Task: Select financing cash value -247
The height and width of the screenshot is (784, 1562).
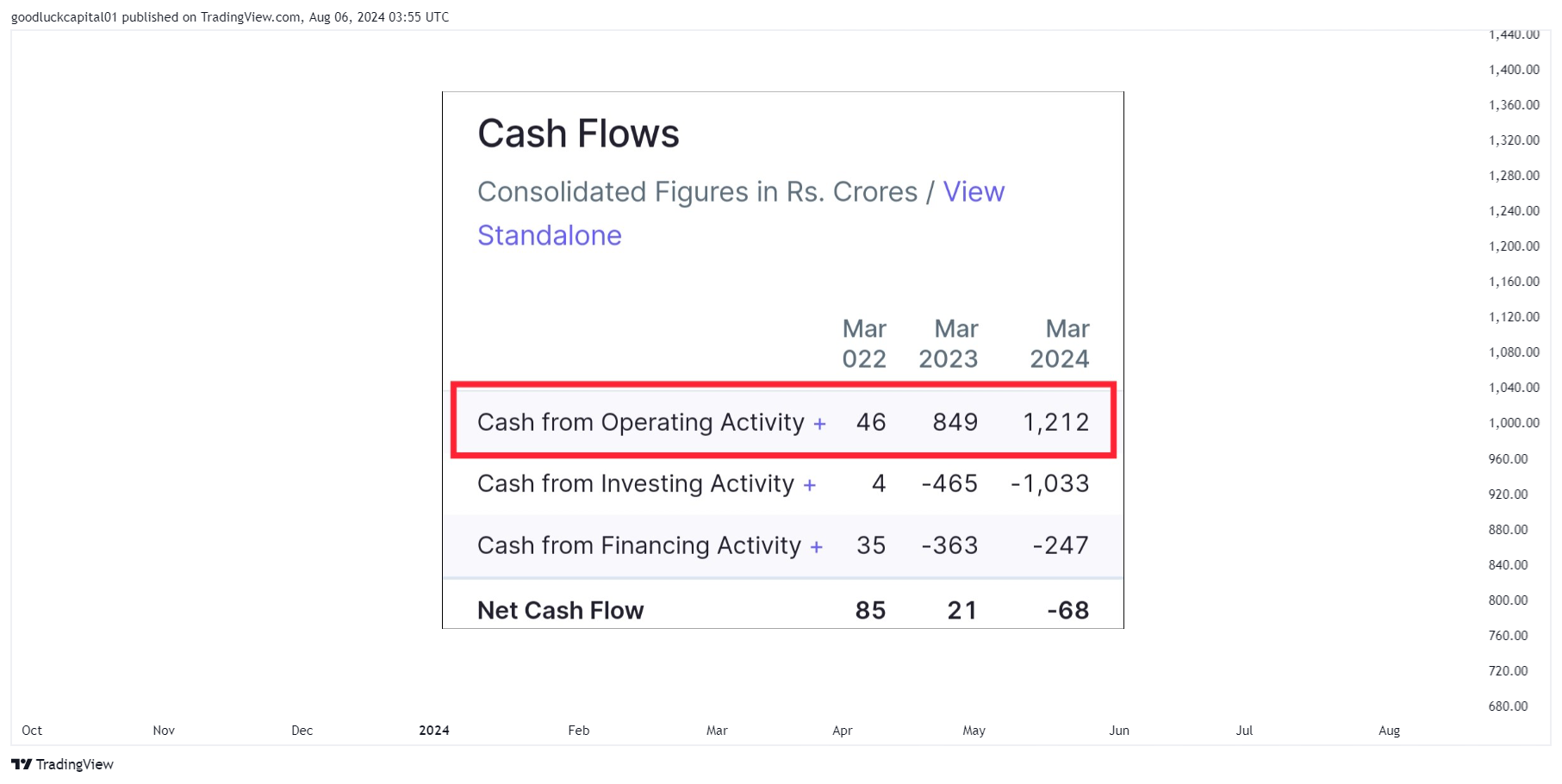Action: (1061, 545)
